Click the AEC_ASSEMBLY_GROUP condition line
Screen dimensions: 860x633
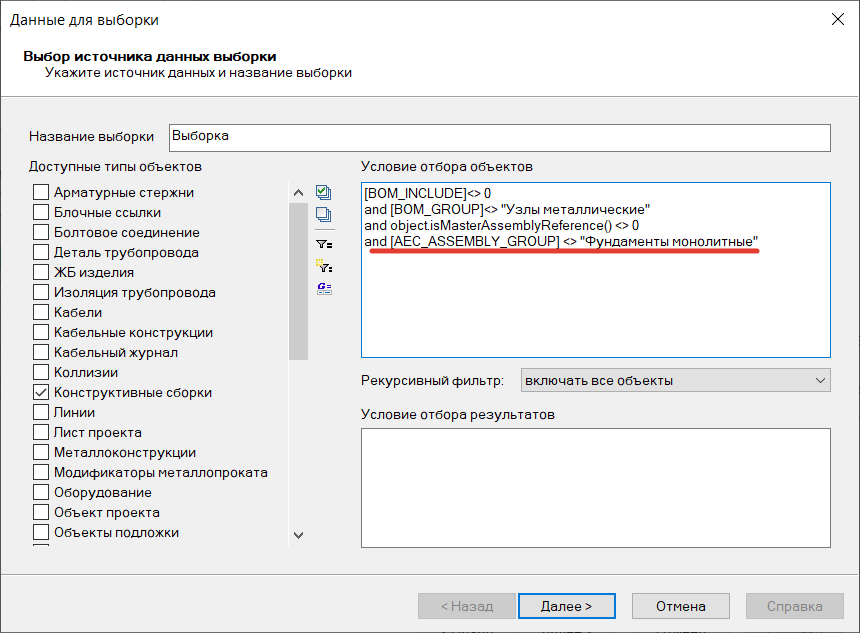pos(560,241)
